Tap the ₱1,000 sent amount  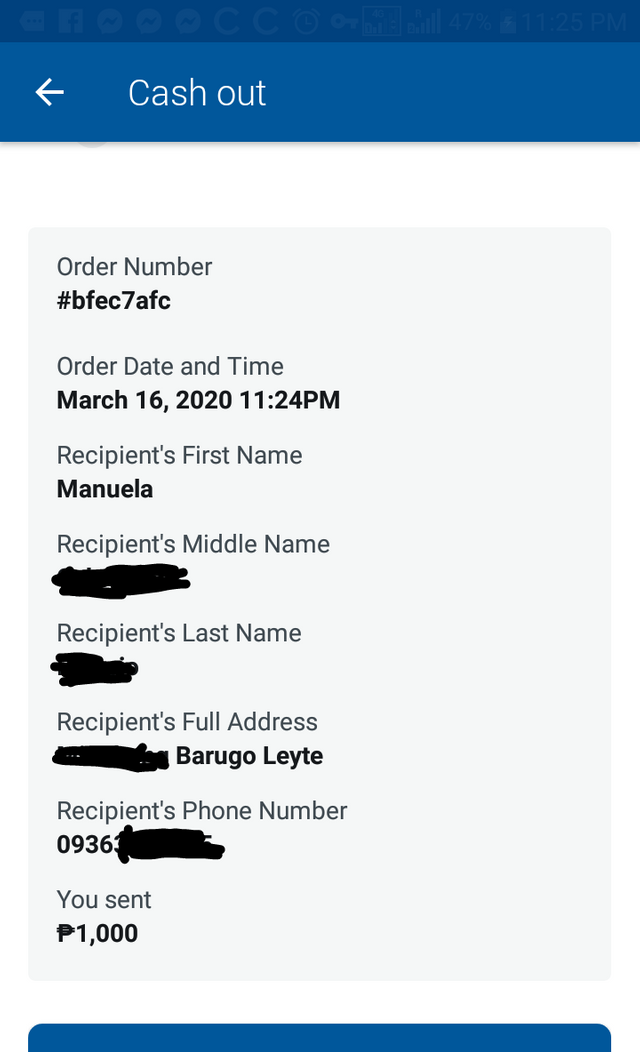(x=98, y=934)
